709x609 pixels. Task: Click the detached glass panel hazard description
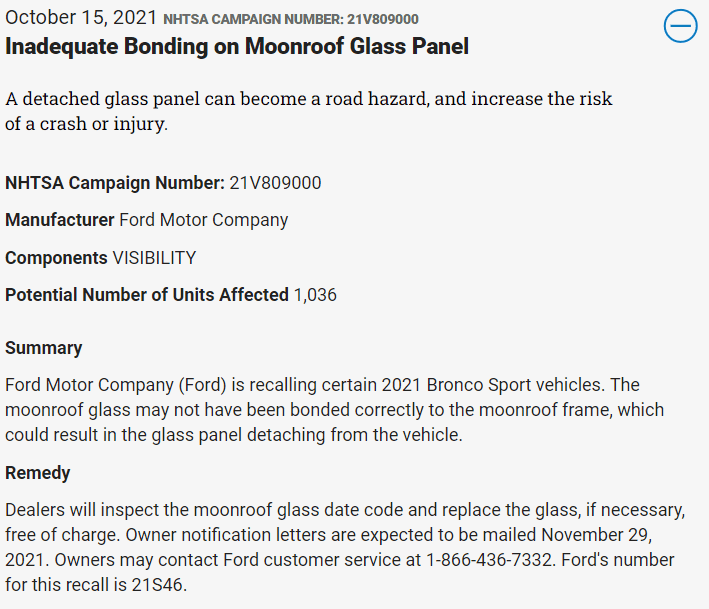(x=308, y=111)
